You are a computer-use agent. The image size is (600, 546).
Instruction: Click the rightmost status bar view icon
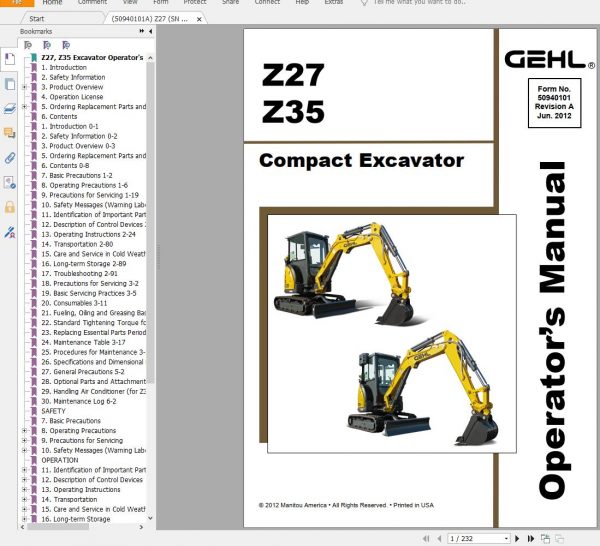559,538
